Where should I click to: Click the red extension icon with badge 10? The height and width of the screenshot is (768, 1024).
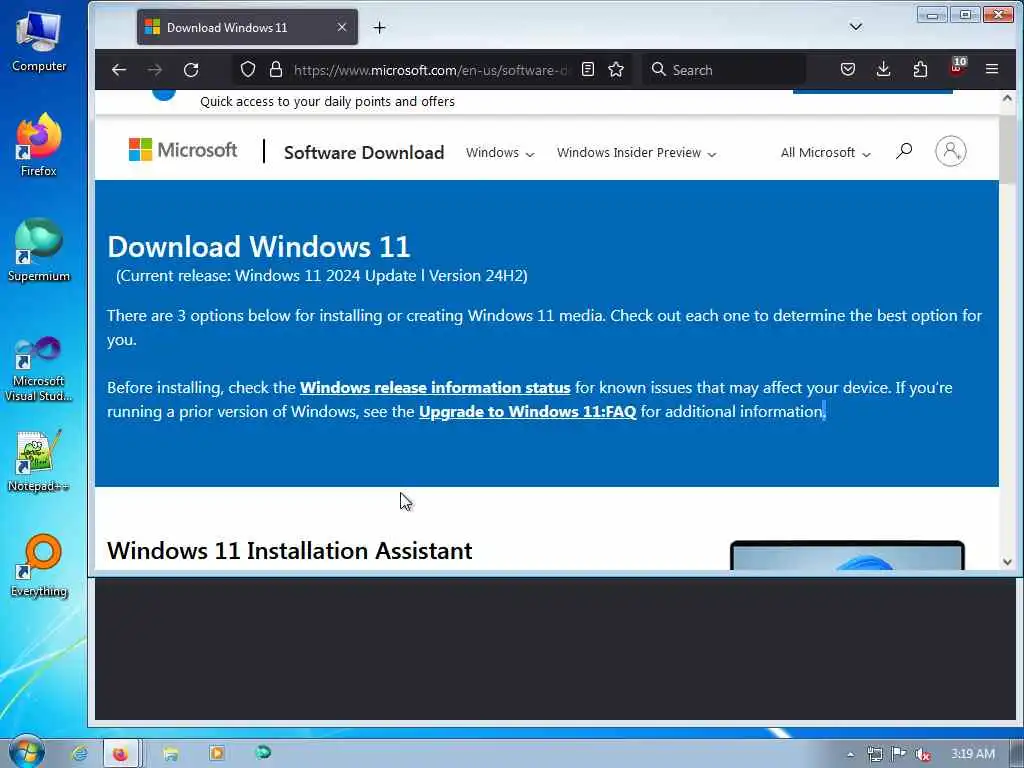pos(957,67)
